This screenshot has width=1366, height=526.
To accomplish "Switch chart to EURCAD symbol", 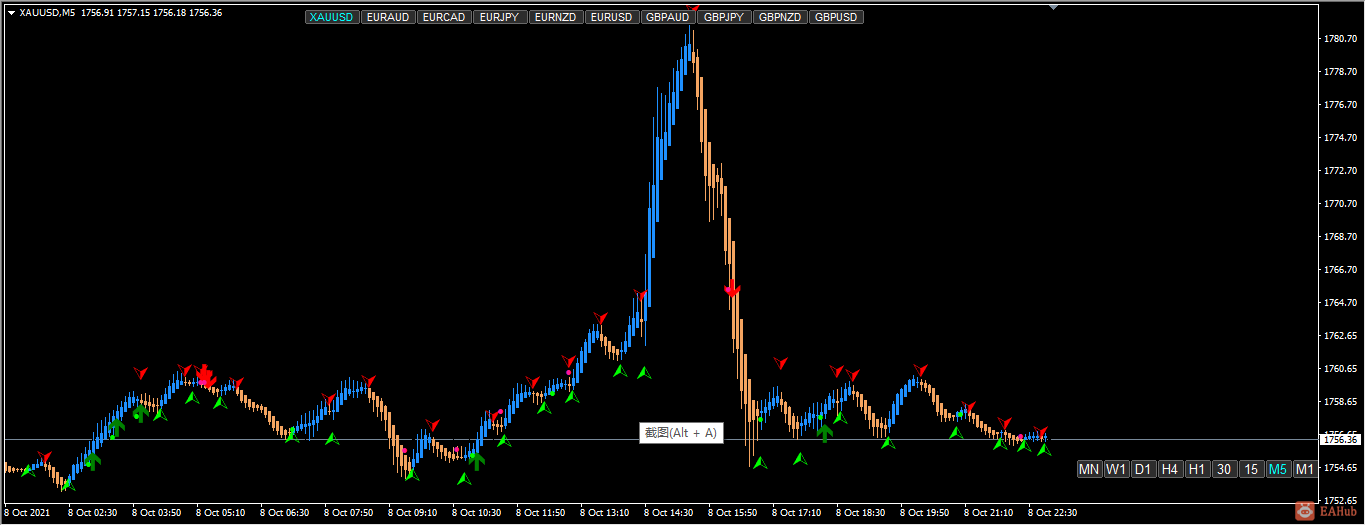I will pos(444,17).
